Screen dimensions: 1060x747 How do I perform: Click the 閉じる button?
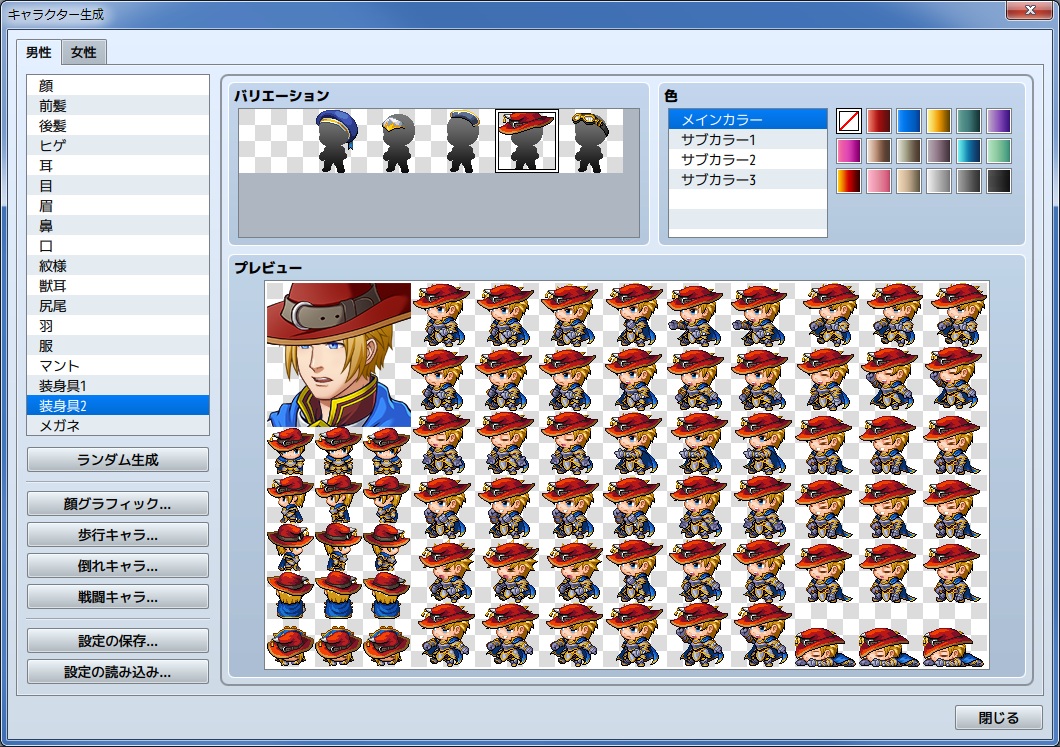tap(998, 718)
